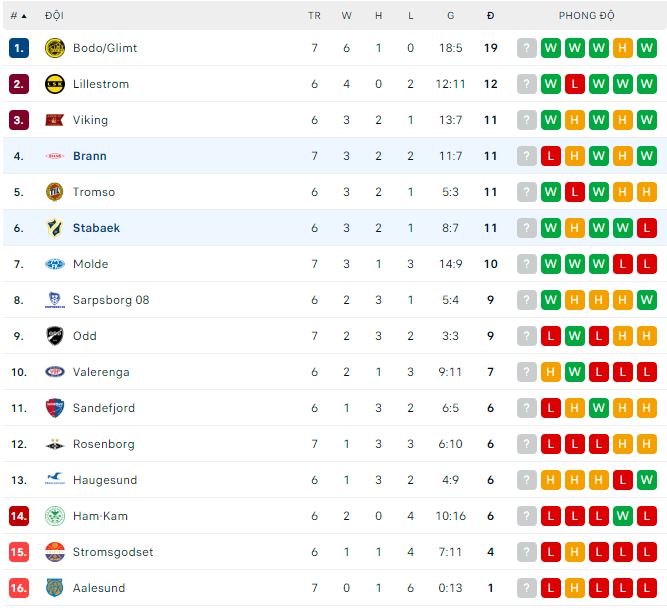Viewport: 667px width, 610px height.
Task: Click the Tromso club badge
Action: tap(54, 192)
